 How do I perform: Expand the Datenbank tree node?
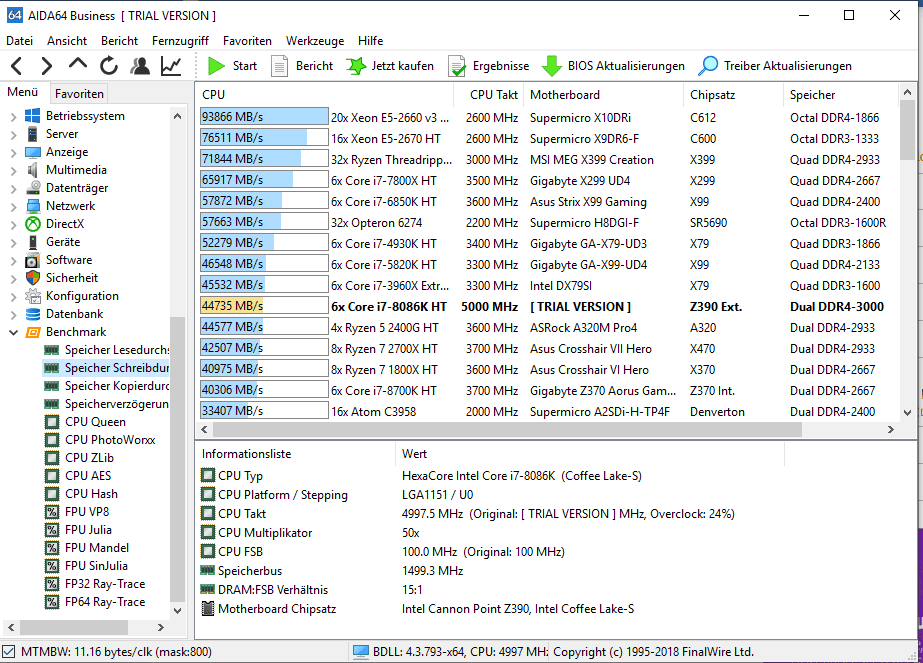tap(14, 314)
